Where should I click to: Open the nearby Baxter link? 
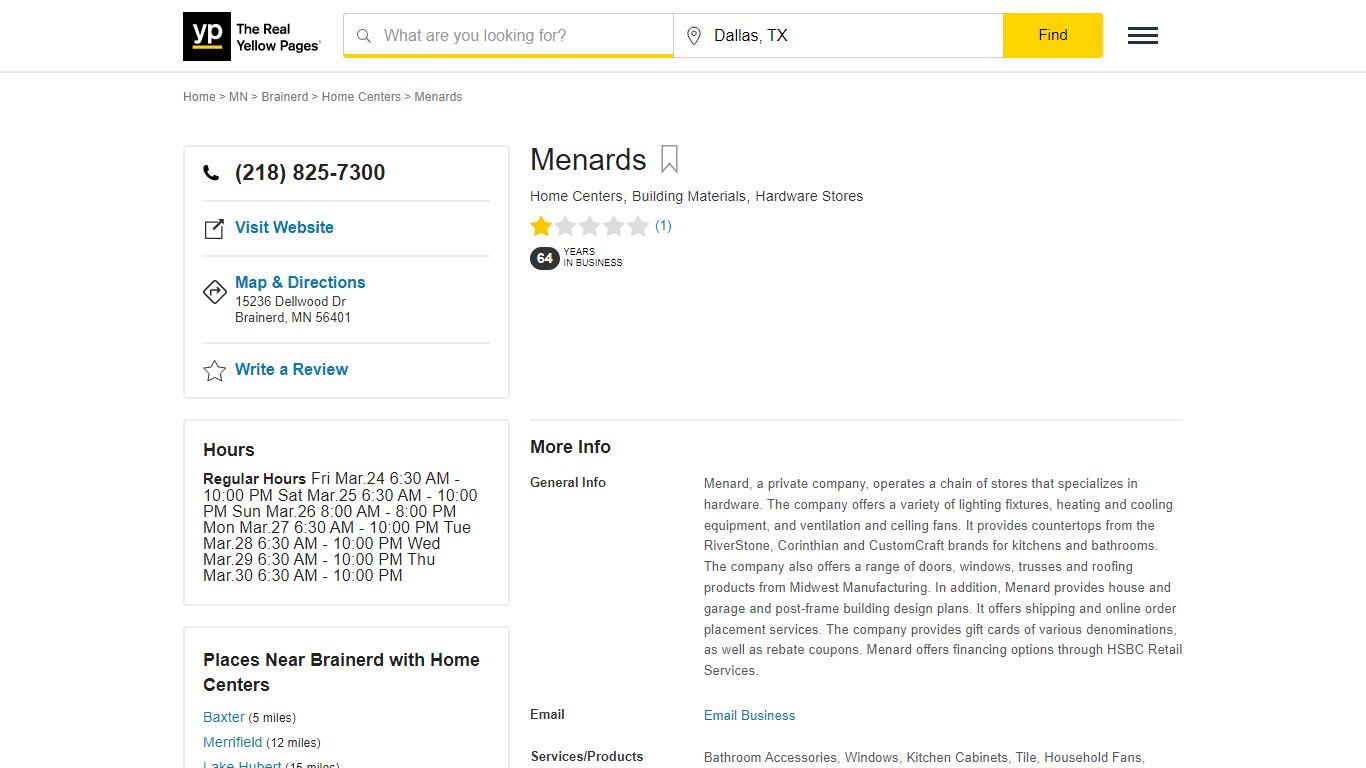(x=224, y=717)
